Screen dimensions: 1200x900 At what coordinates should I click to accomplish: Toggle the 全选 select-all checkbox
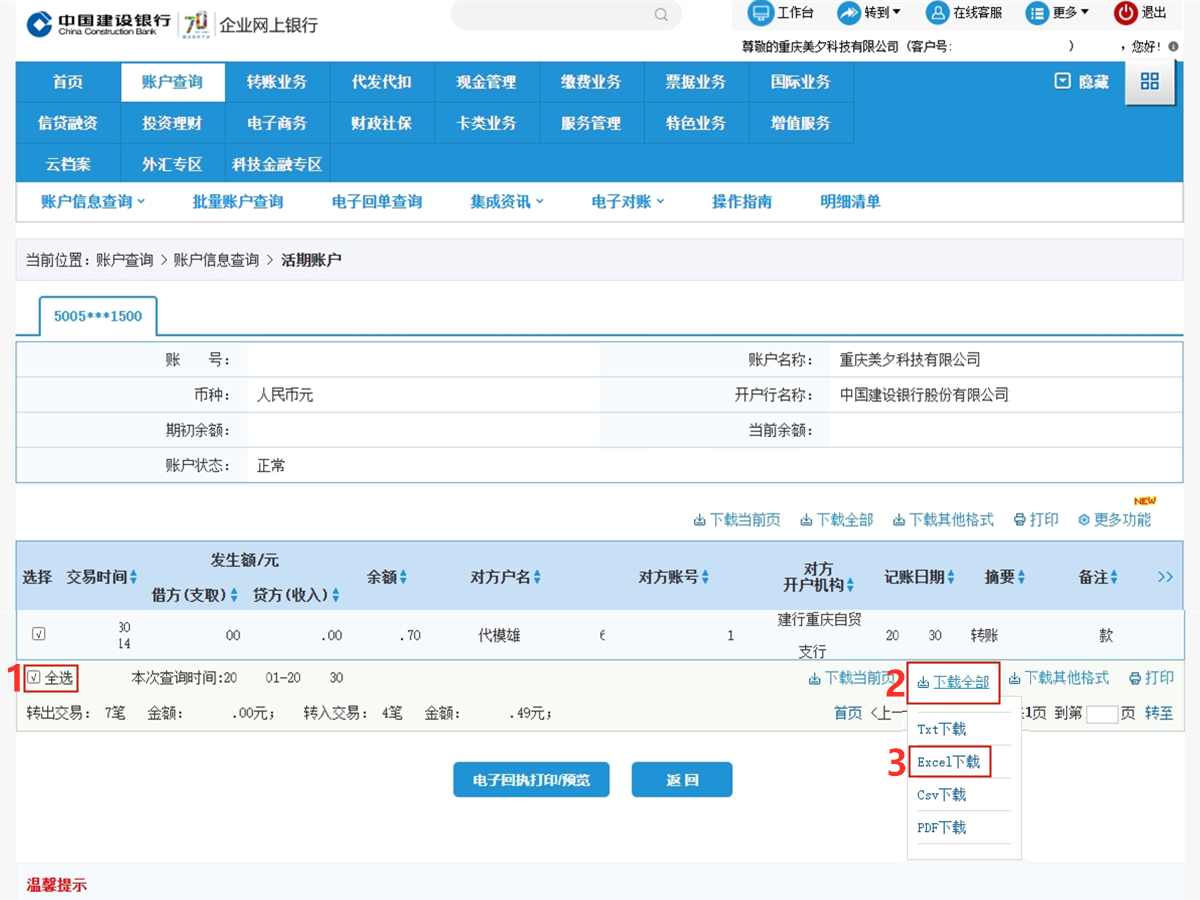[34, 678]
